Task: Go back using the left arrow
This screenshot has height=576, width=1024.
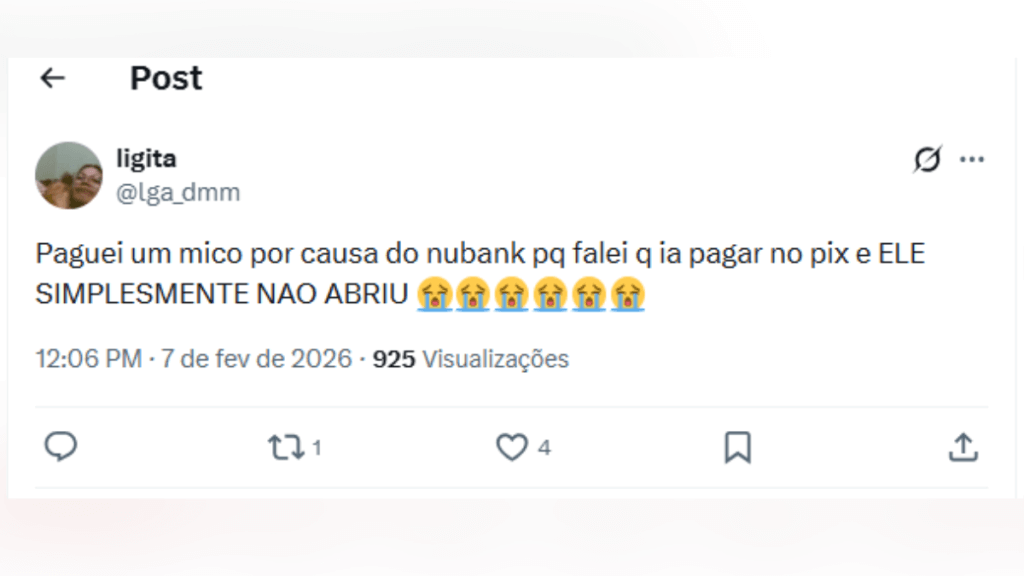Action: 52,78
